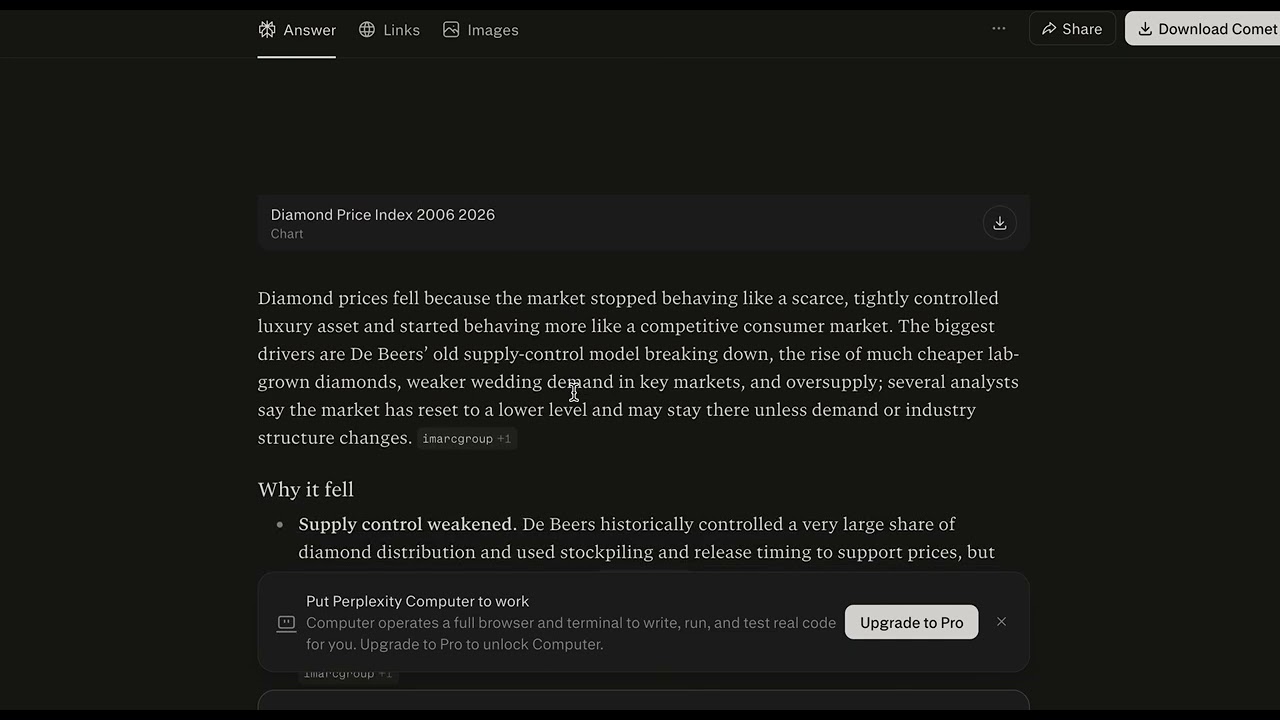Expand the +1 additional sources badge
Image resolution: width=1280 pixels, height=720 pixels.
pos(504,439)
